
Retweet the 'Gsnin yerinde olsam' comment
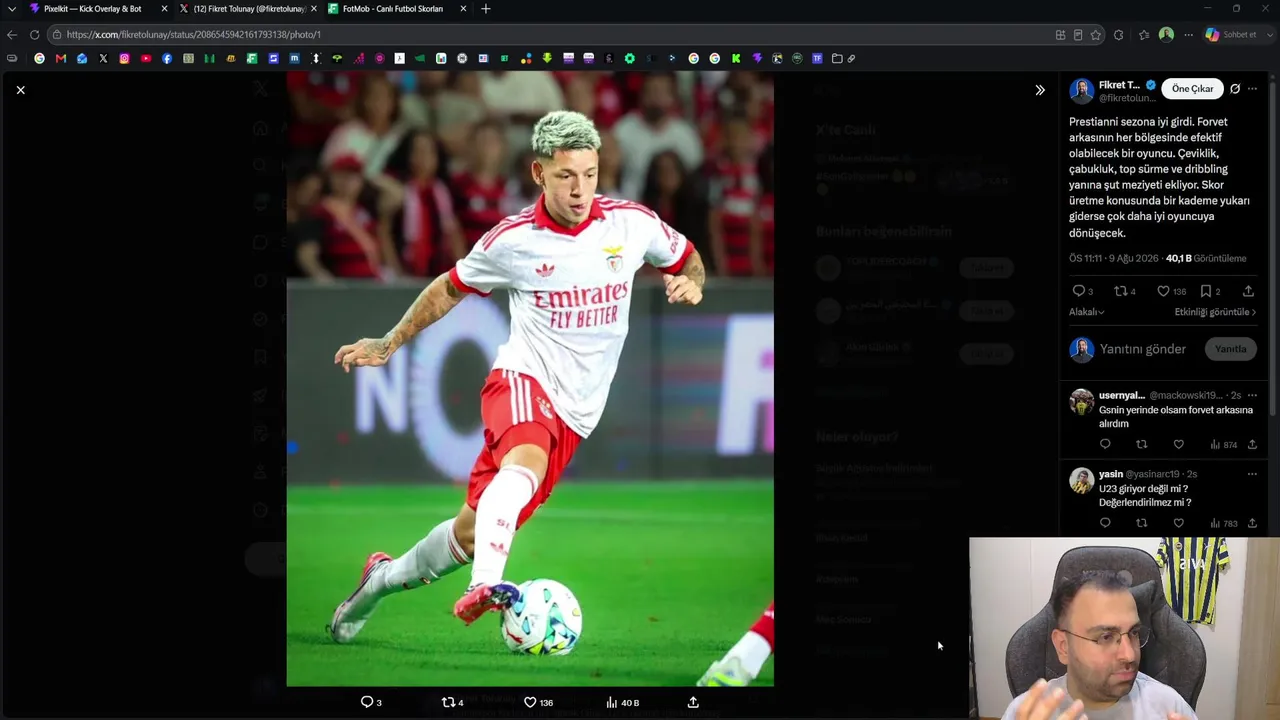pyautogui.click(x=1142, y=444)
